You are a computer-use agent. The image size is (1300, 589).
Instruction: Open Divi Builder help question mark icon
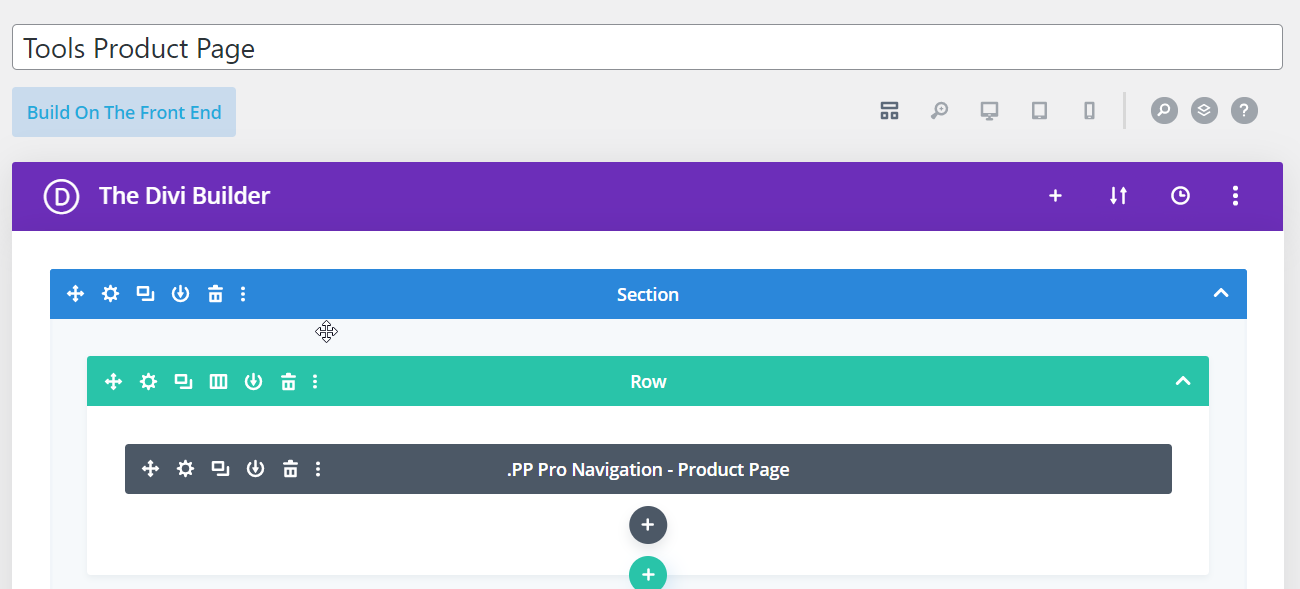[x=1244, y=110]
